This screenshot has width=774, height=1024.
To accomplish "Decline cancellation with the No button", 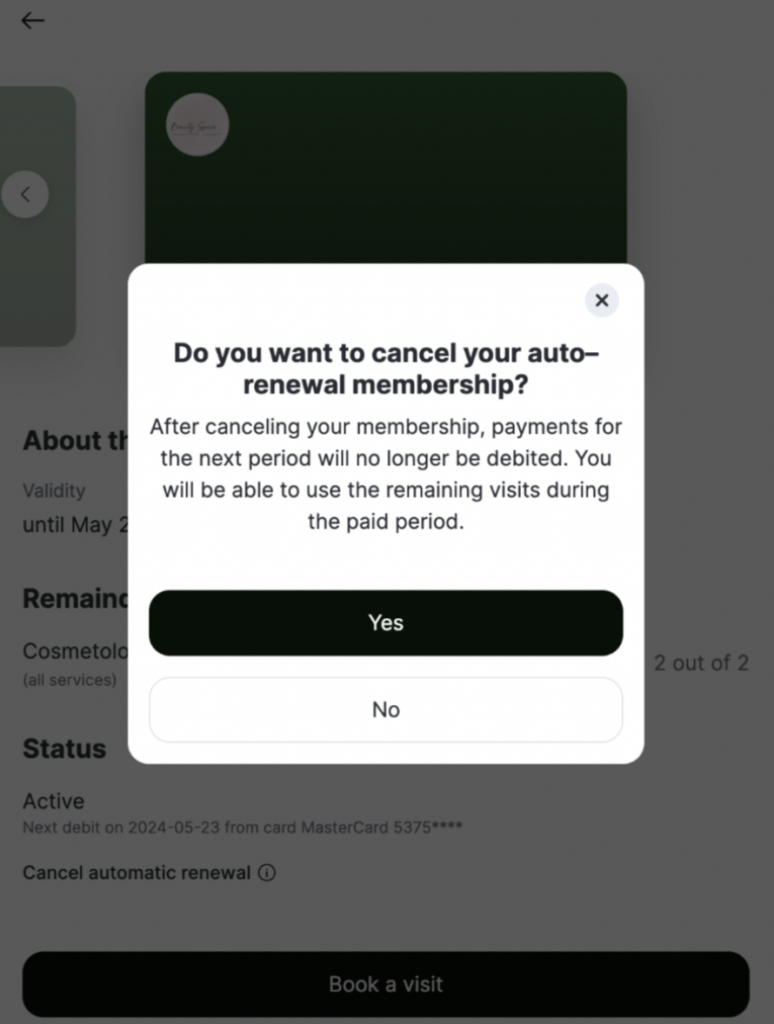I will [386, 710].
